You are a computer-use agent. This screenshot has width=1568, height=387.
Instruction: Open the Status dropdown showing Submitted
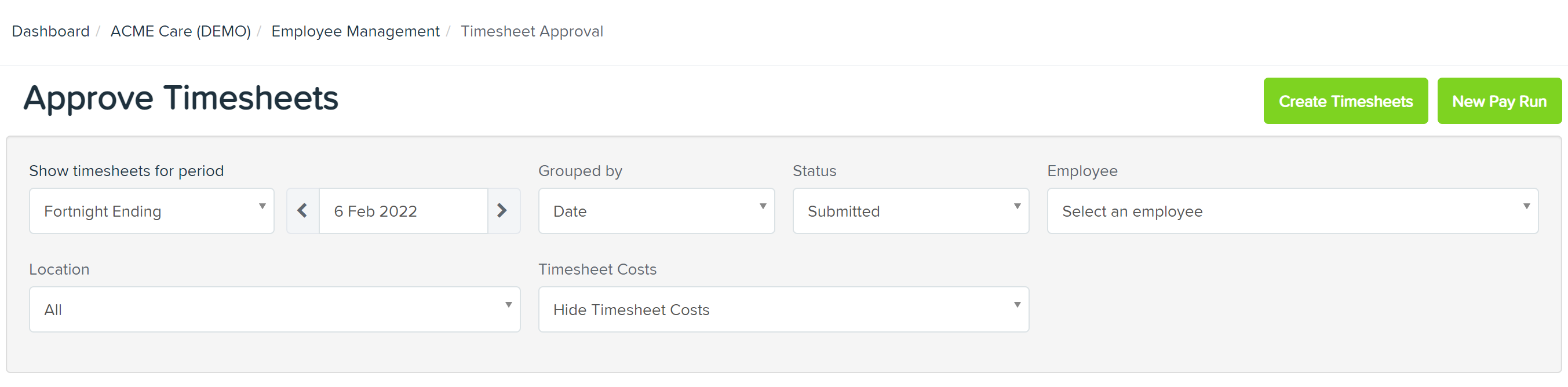tap(910, 210)
